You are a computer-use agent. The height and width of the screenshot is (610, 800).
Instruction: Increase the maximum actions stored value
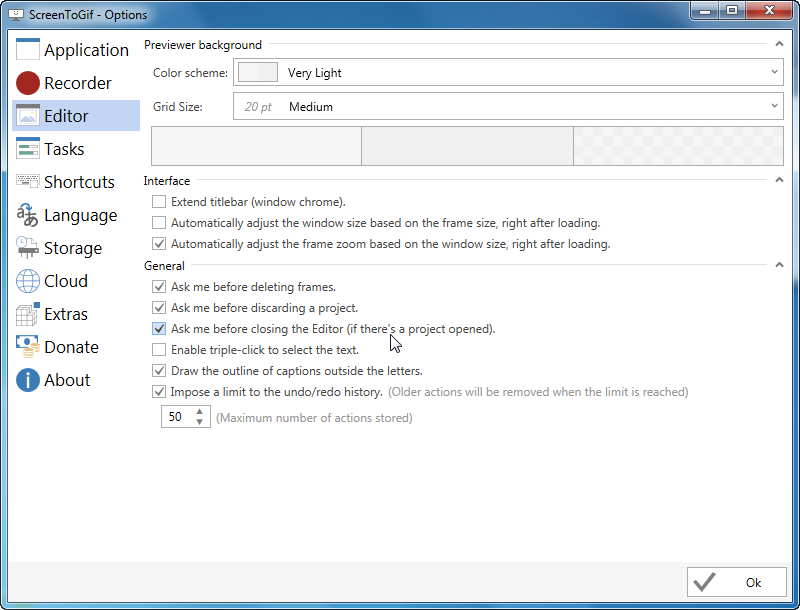[199, 412]
